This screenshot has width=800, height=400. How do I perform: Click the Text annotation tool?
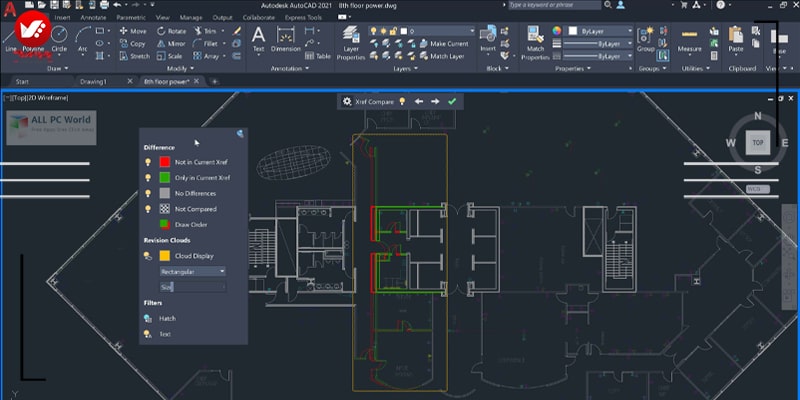[259, 39]
